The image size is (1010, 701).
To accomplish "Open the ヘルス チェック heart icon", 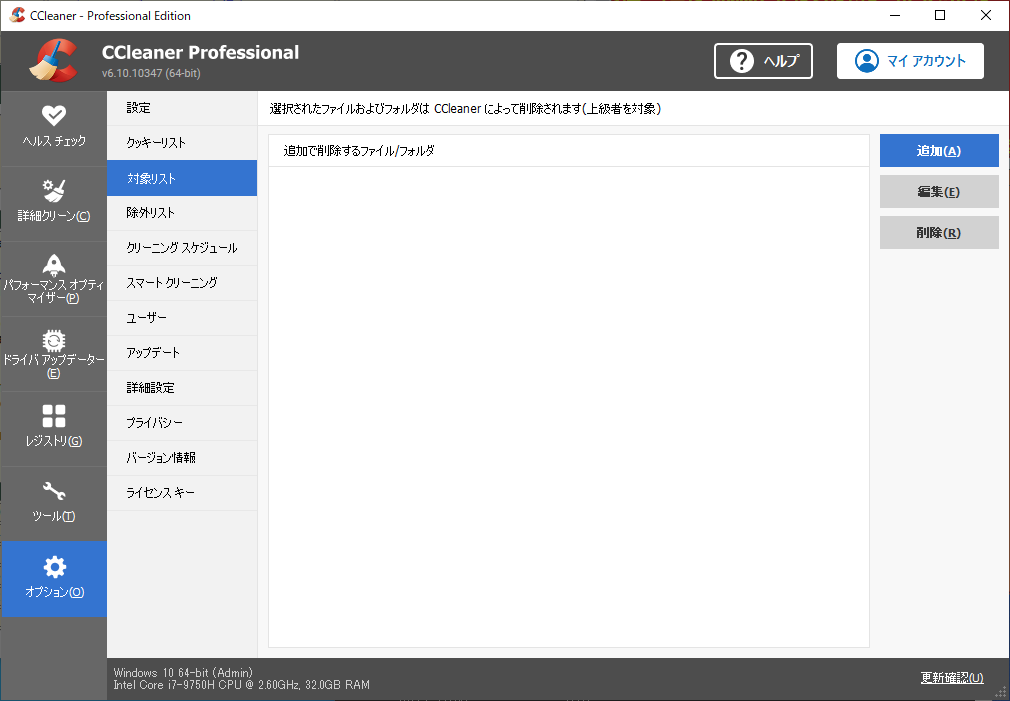I will (x=53, y=115).
